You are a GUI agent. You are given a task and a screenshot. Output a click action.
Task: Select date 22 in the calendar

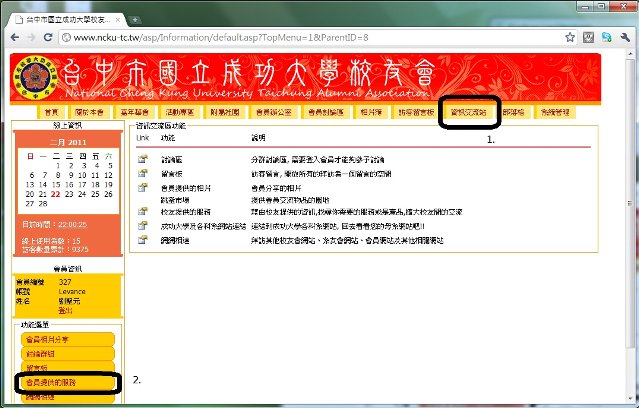click(x=55, y=196)
